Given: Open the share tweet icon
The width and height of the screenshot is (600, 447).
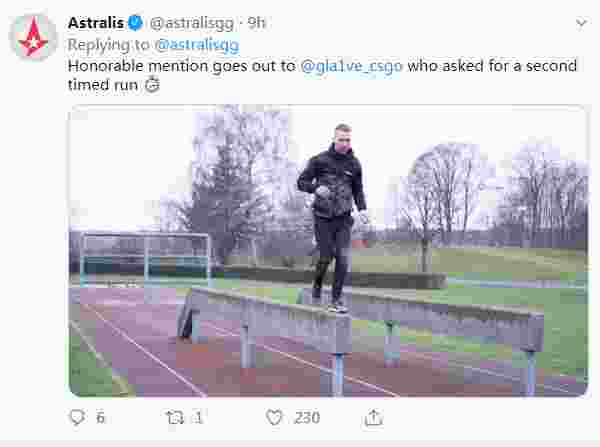Looking at the screenshot, I should click(x=373, y=418).
